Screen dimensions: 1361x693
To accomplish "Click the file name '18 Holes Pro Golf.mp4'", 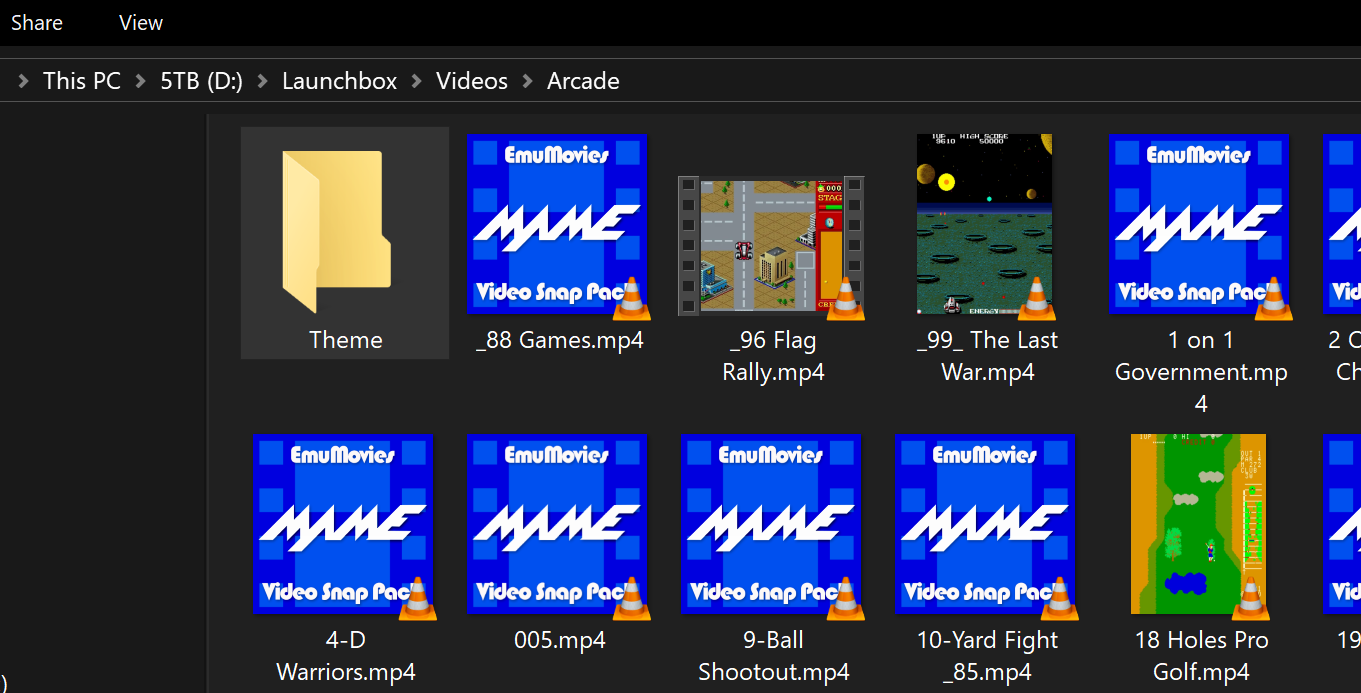I will [x=1201, y=656].
